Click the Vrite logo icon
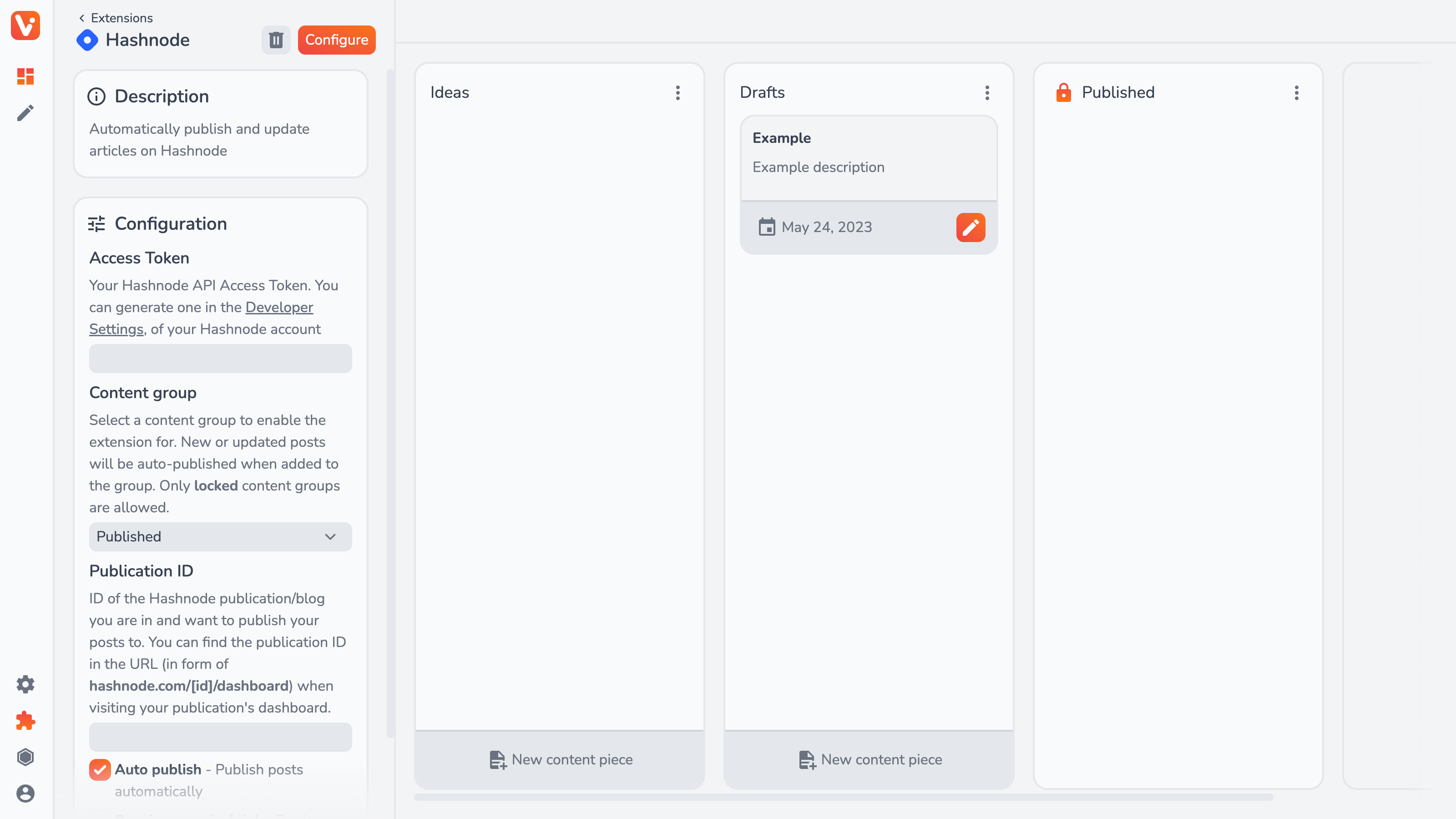This screenshot has height=819, width=1456. [x=25, y=25]
